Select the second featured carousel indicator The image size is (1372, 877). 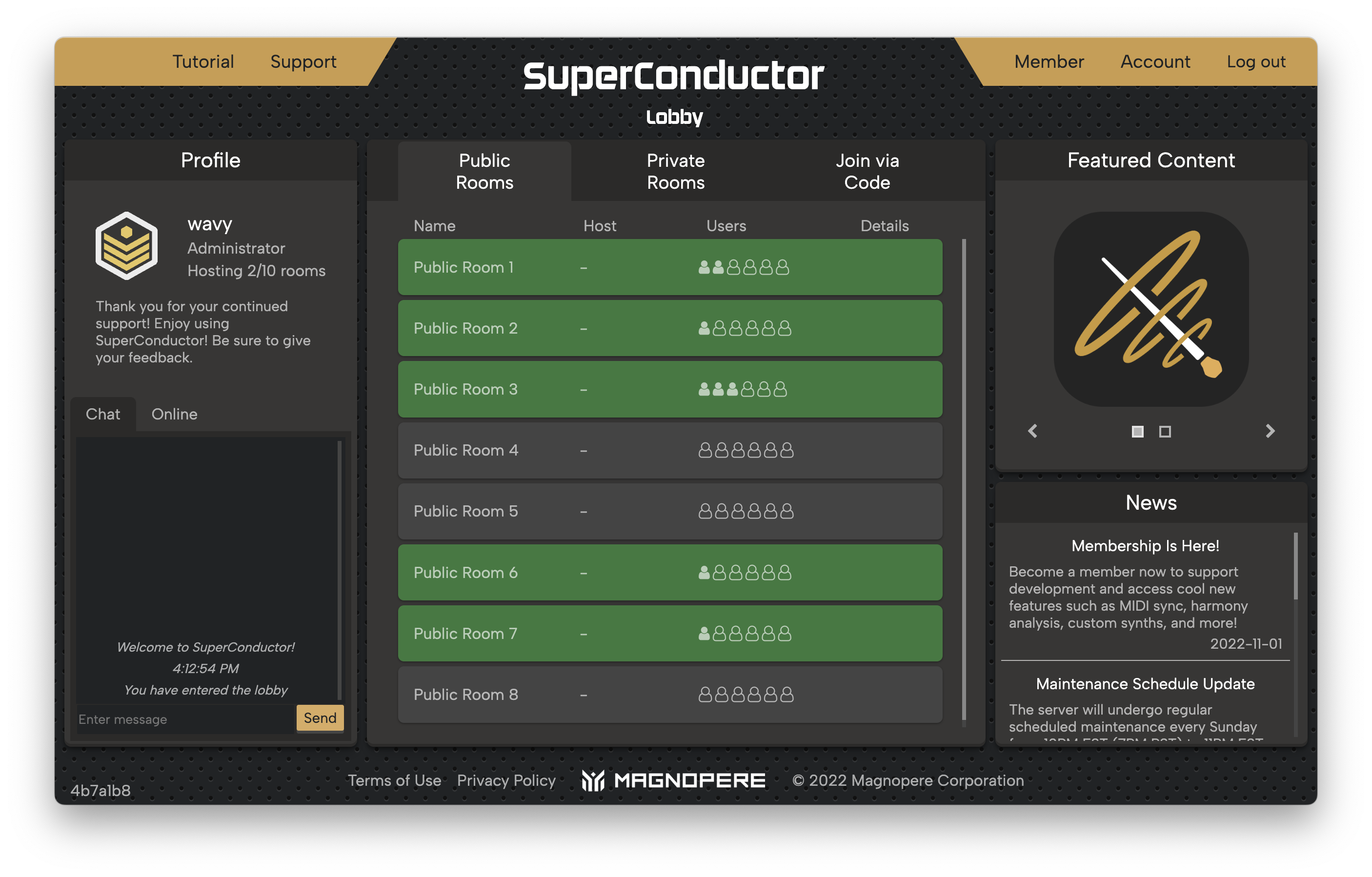click(x=1165, y=432)
